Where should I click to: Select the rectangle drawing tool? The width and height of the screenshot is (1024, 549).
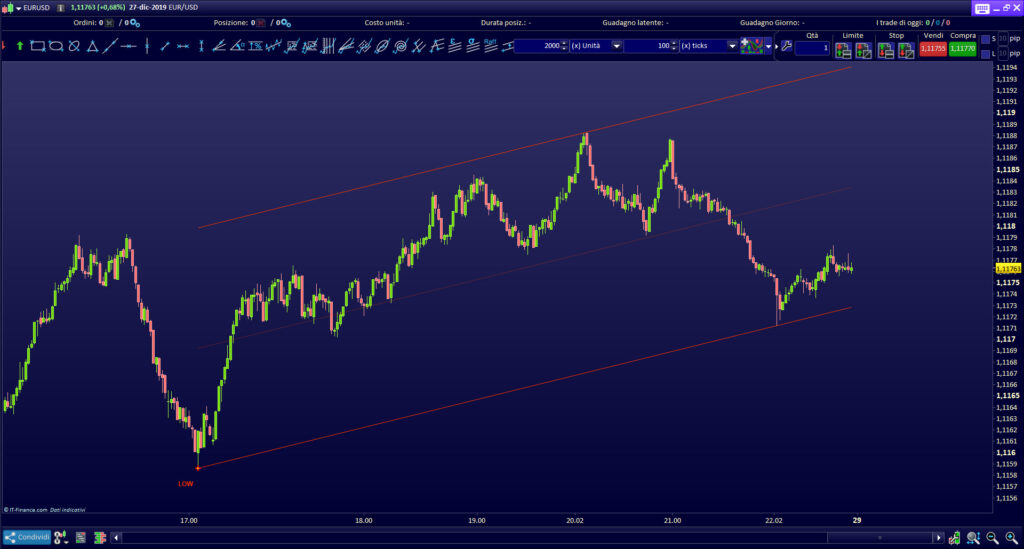38,46
